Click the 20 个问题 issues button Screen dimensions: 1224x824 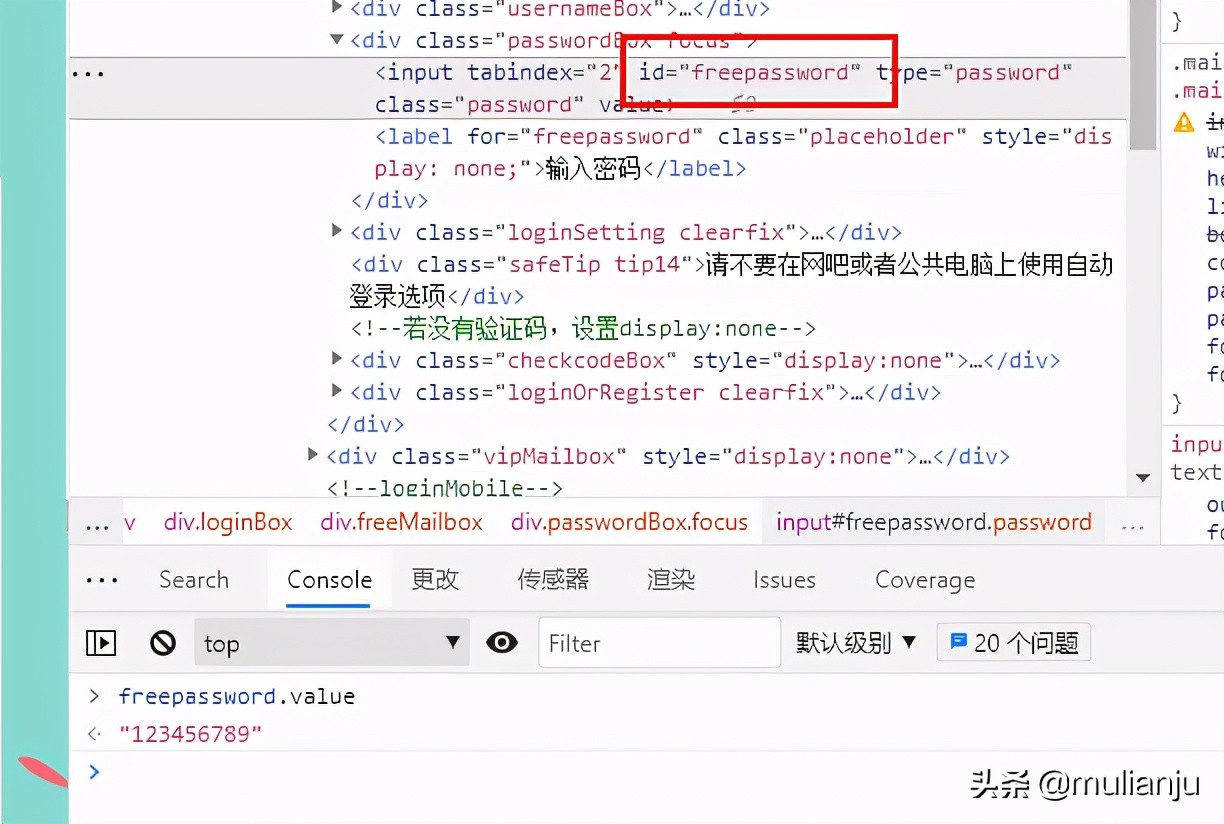coord(1013,643)
